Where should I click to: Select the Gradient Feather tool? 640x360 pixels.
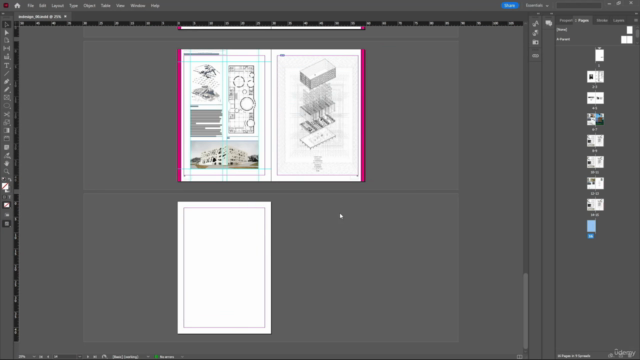click(x=7, y=139)
